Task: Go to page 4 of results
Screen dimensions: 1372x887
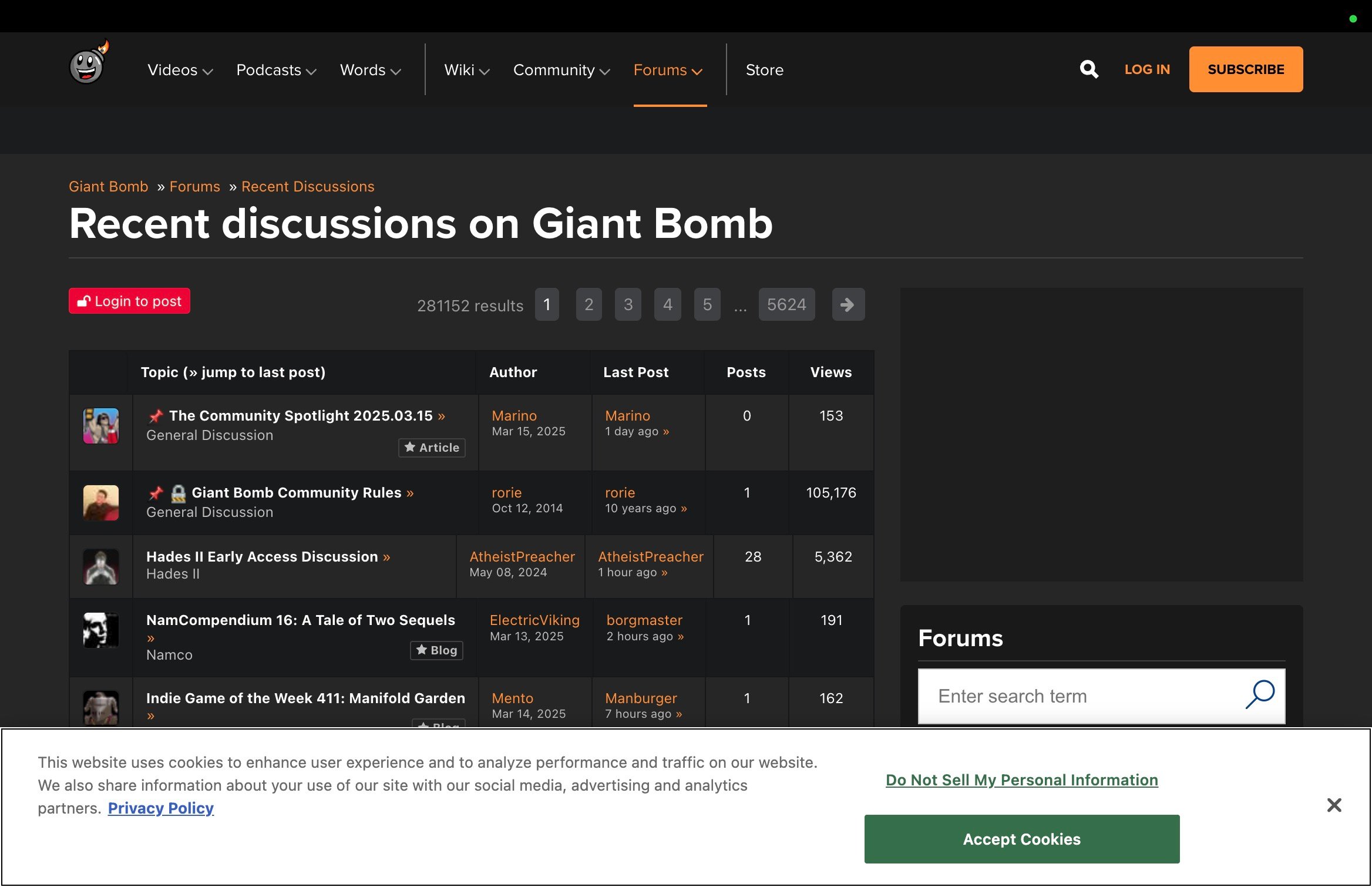Action: click(x=667, y=304)
